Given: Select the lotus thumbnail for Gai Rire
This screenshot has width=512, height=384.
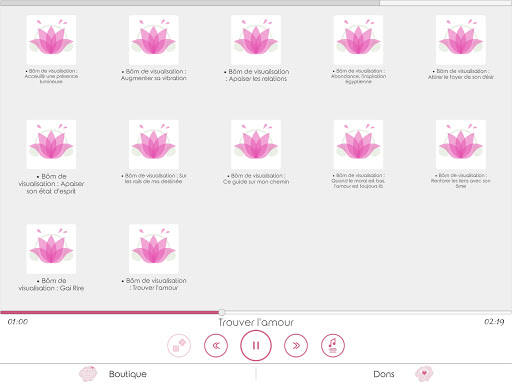Looking at the screenshot, I should pos(51,249).
